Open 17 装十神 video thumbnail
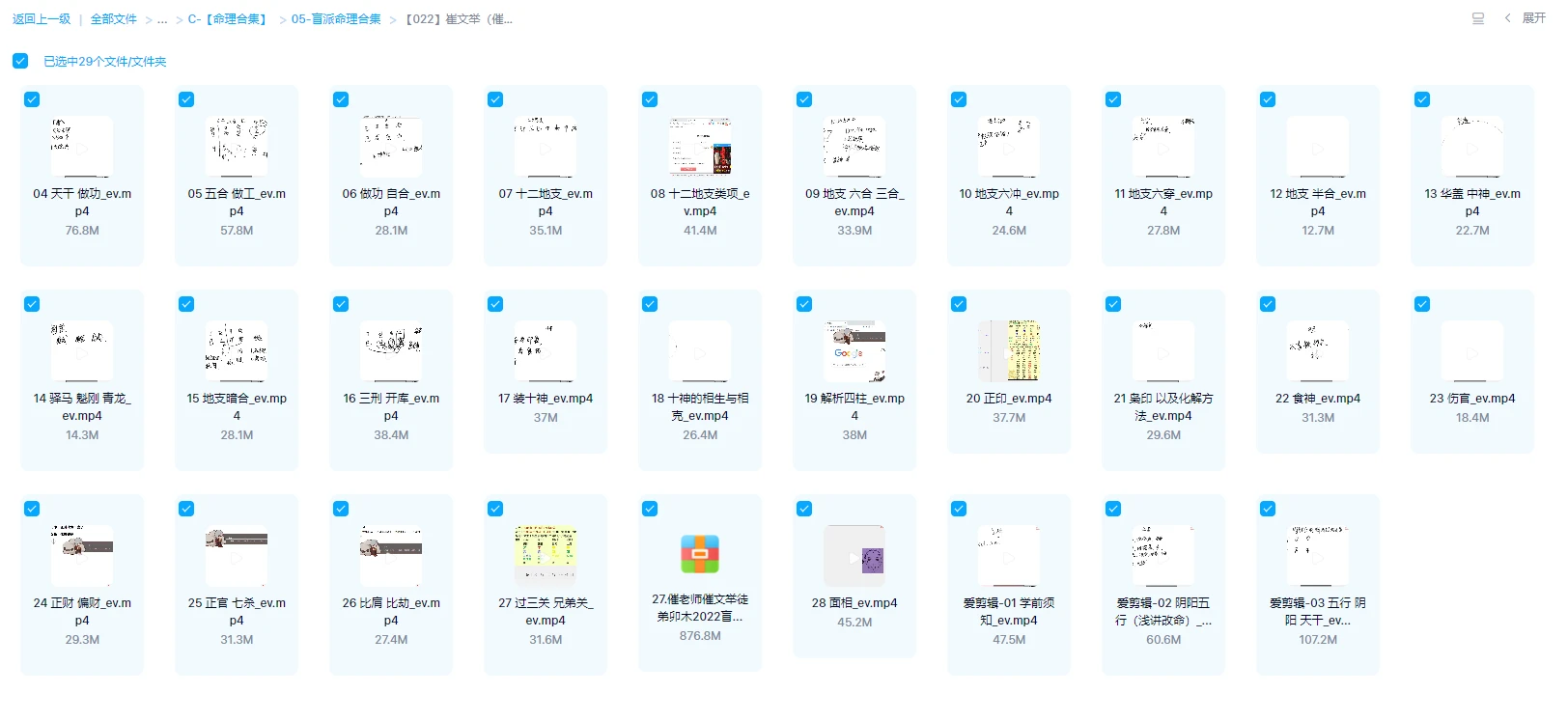Viewport: 1568px width, 721px height. [546, 351]
